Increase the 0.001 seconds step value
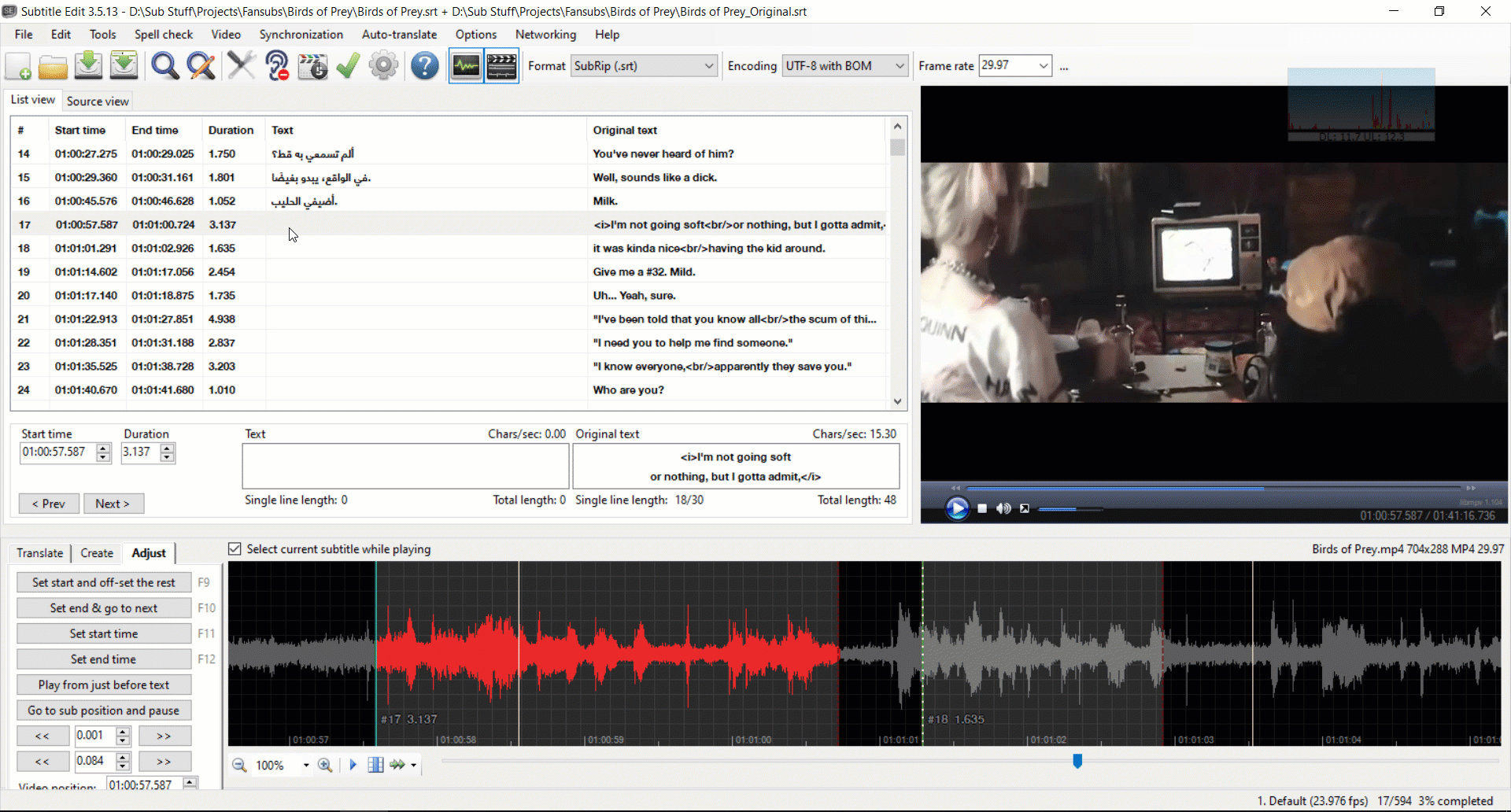 123,732
